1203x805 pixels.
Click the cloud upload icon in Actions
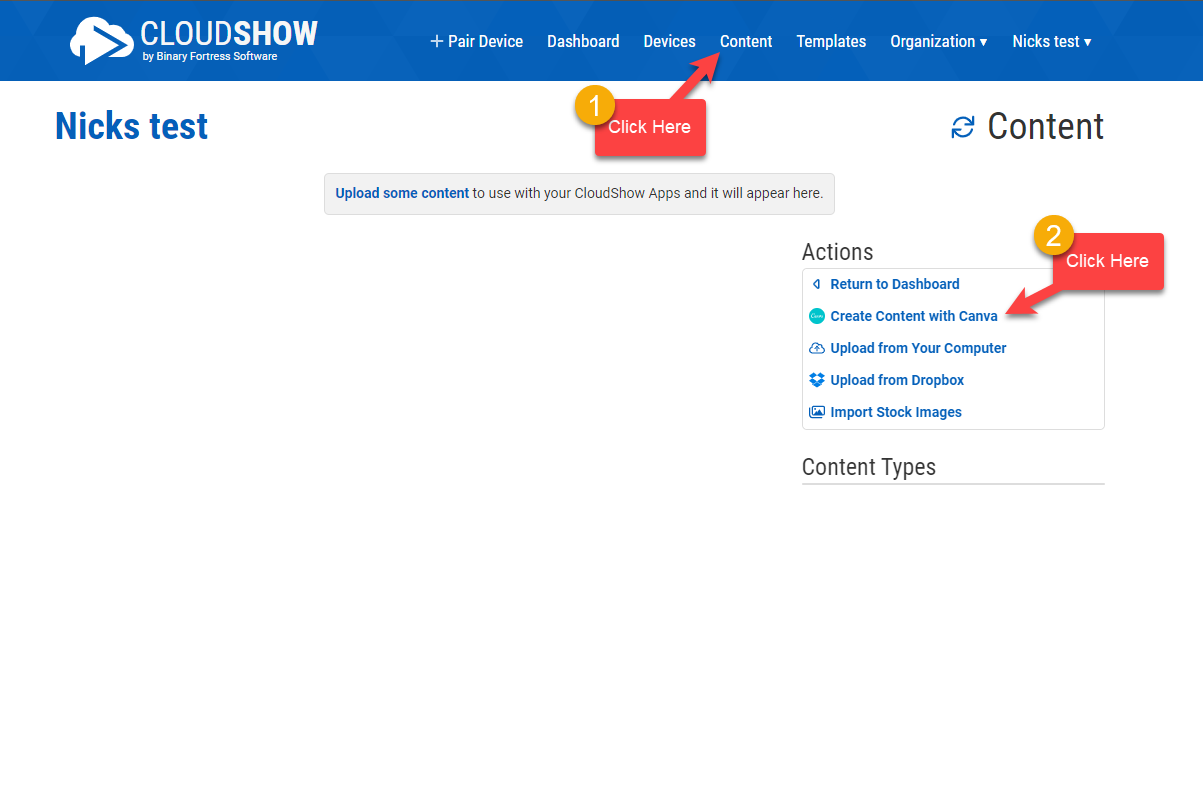pyautogui.click(x=817, y=348)
